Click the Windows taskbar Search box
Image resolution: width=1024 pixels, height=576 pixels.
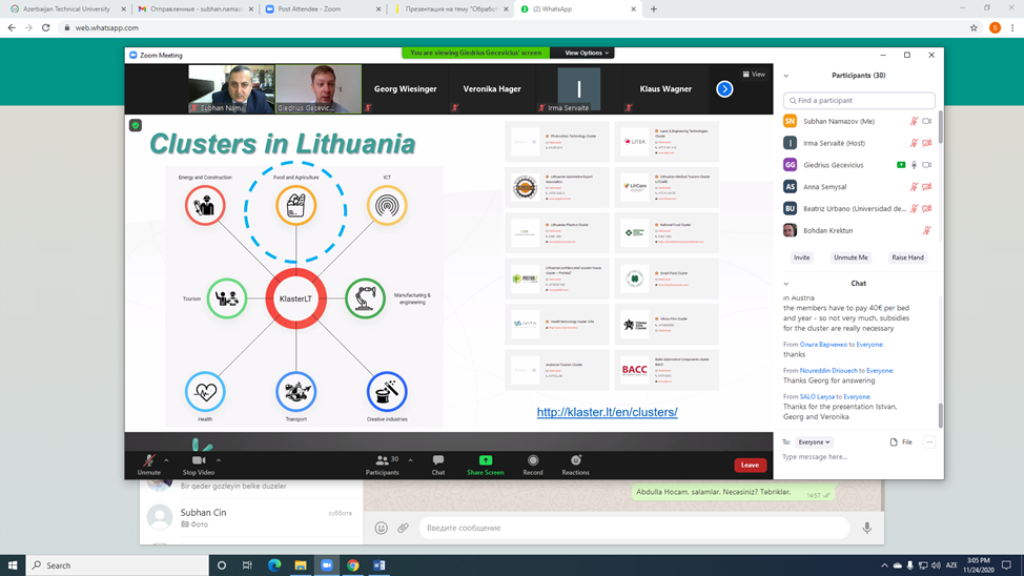[118, 565]
